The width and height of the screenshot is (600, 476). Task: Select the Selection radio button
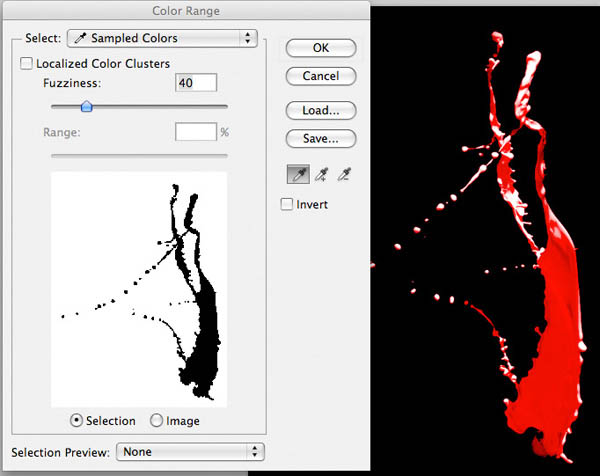click(x=76, y=420)
